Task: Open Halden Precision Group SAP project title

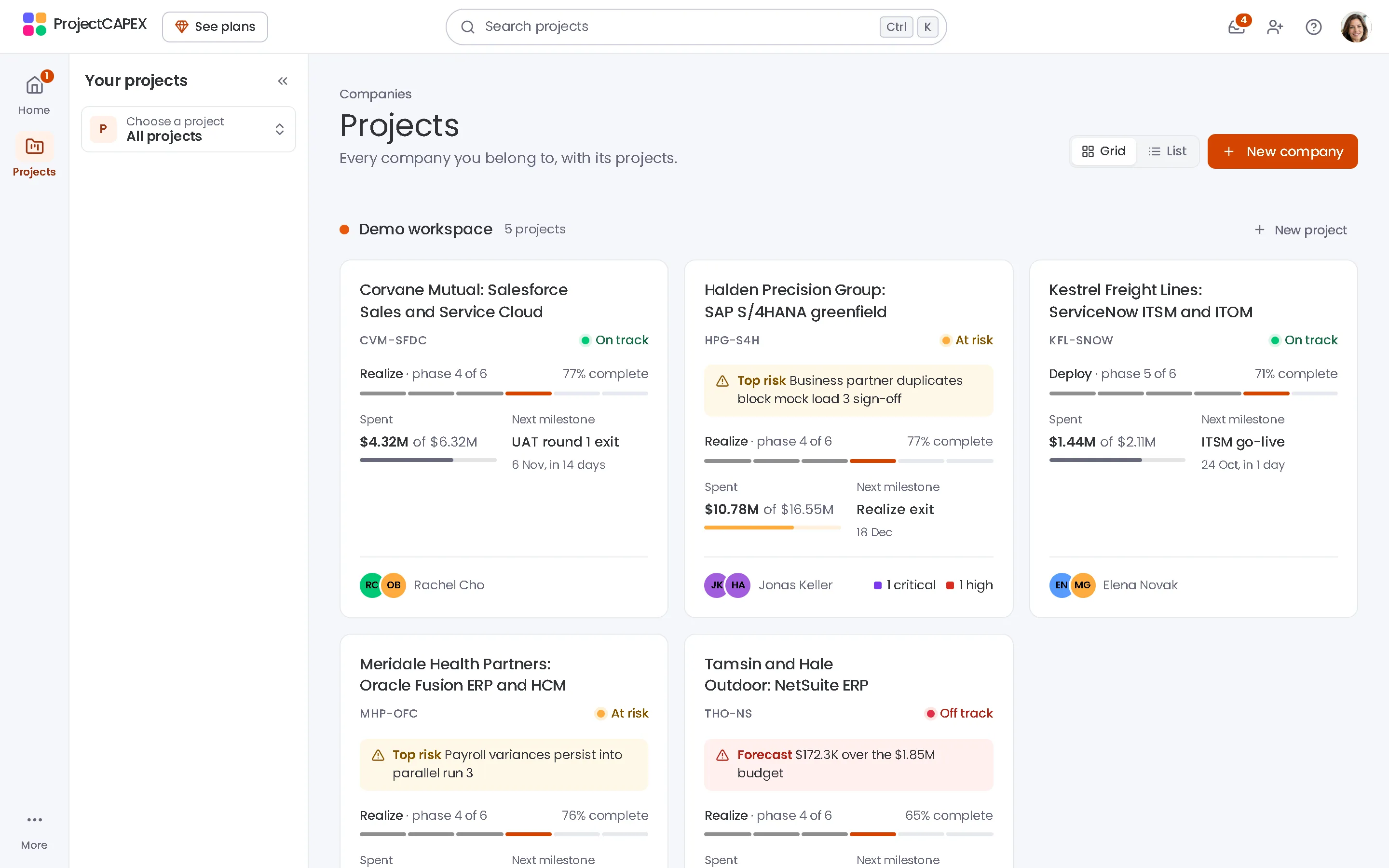Action: coord(795,301)
